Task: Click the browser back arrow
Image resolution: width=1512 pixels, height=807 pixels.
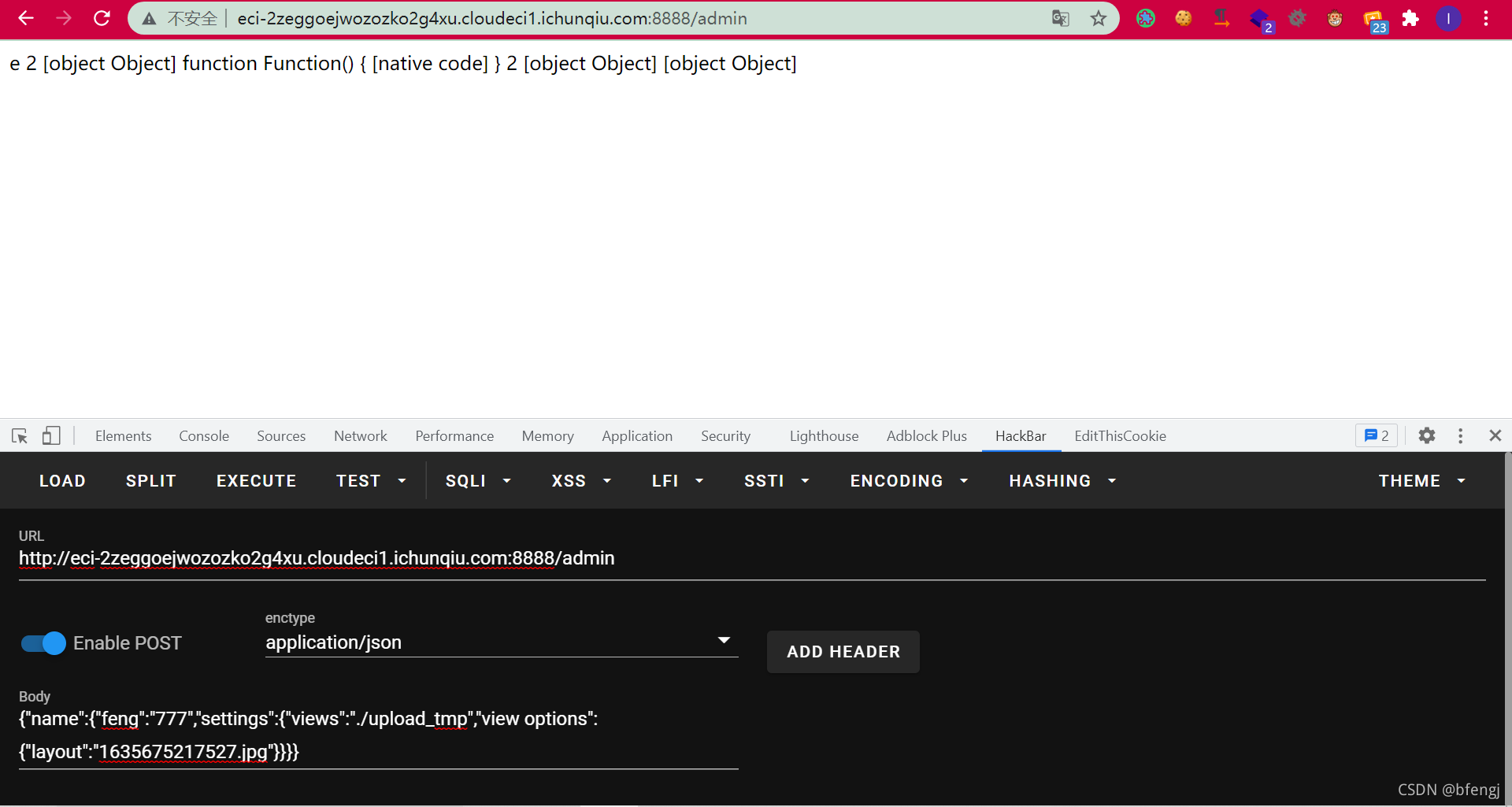Action: (x=26, y=18)
